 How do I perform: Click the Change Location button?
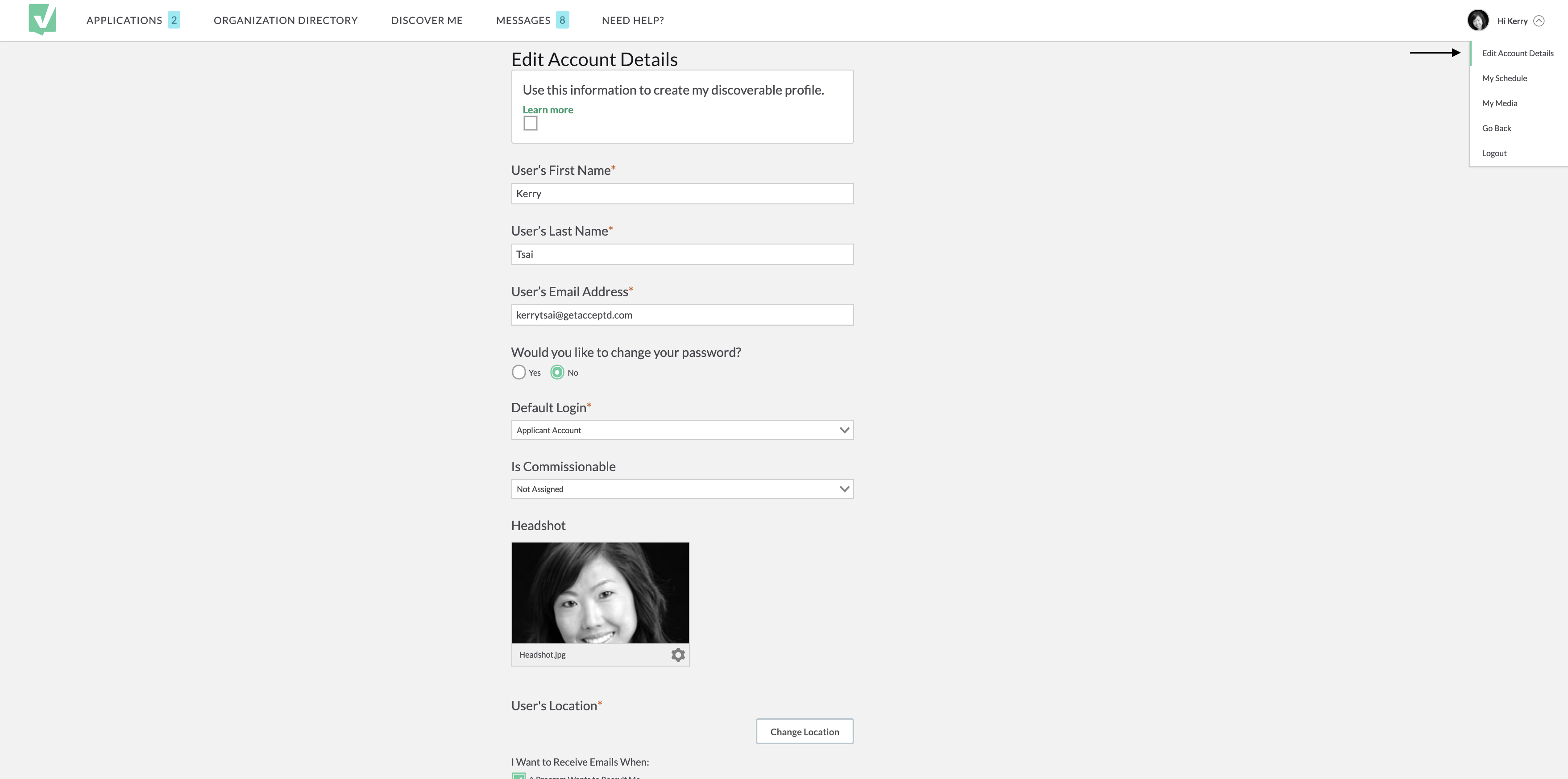coord(804,731)
